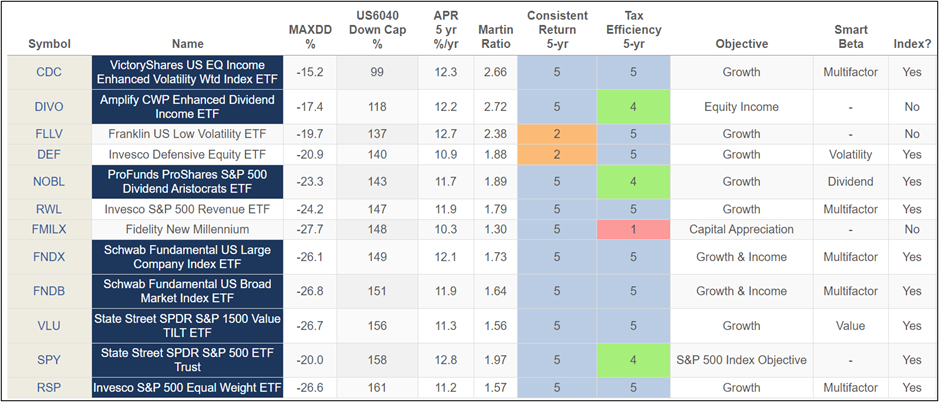Click orange Consistent Return cell for FLLV

tap(557, 133)
